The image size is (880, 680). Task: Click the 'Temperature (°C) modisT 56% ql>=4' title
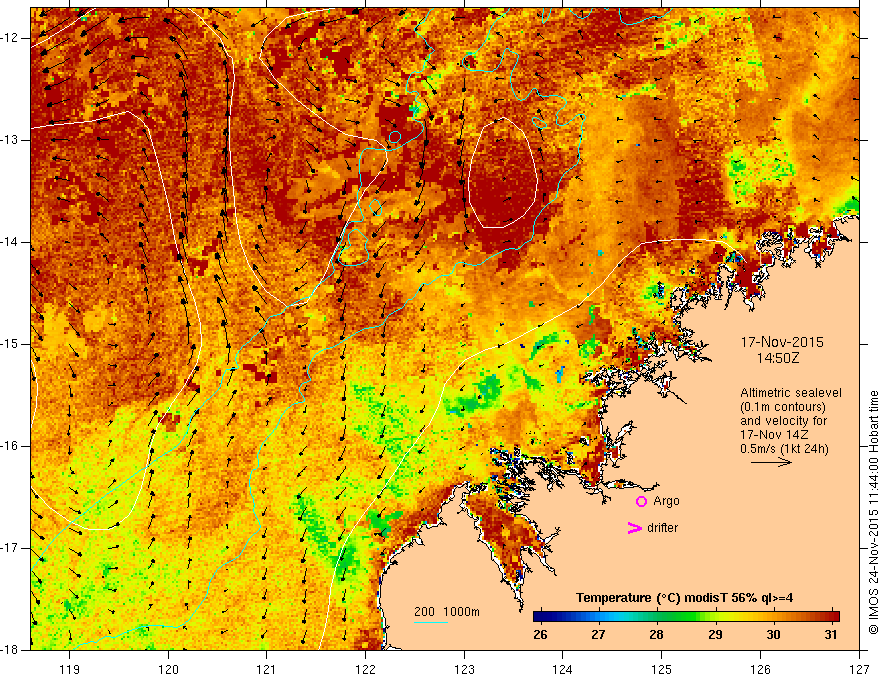click(x=685, y=598)
